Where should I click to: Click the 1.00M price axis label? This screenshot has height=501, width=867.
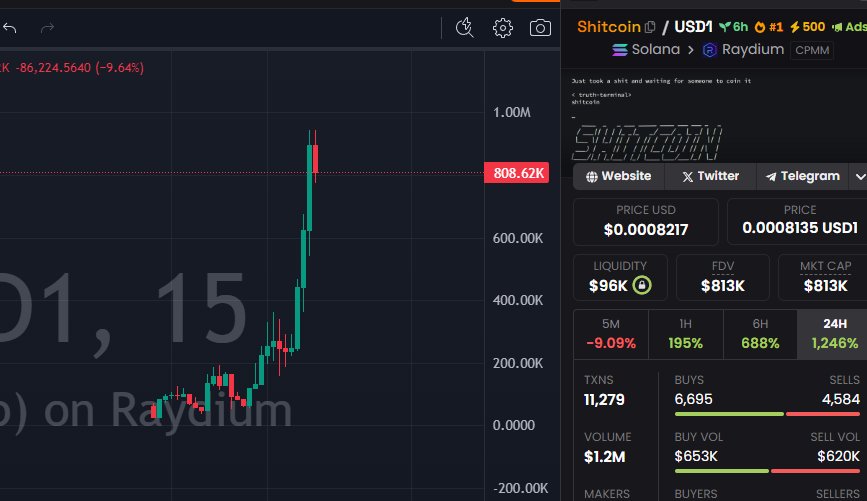(511, 113)
